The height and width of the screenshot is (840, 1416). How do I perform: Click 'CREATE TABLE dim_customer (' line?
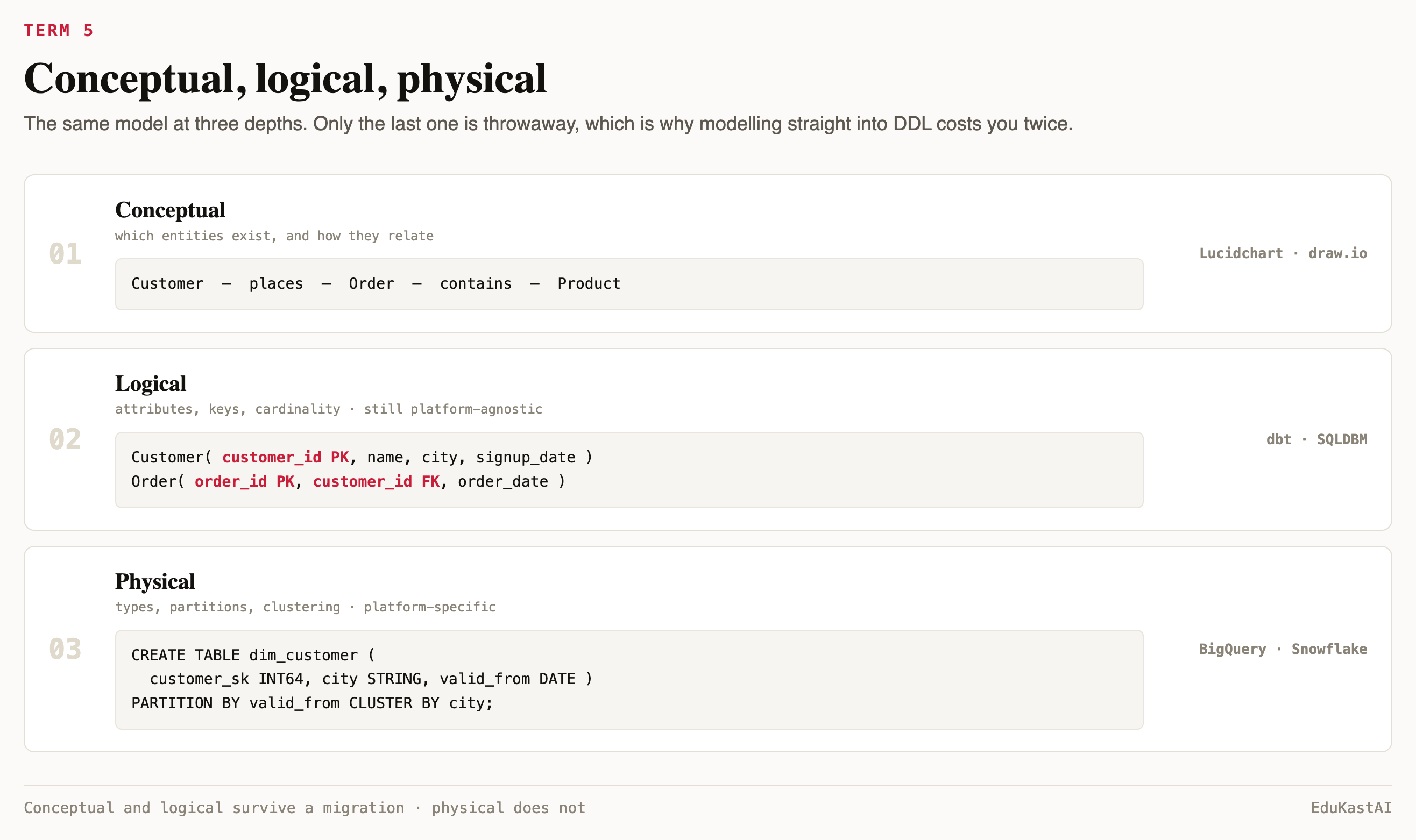[x=253, y=656]
